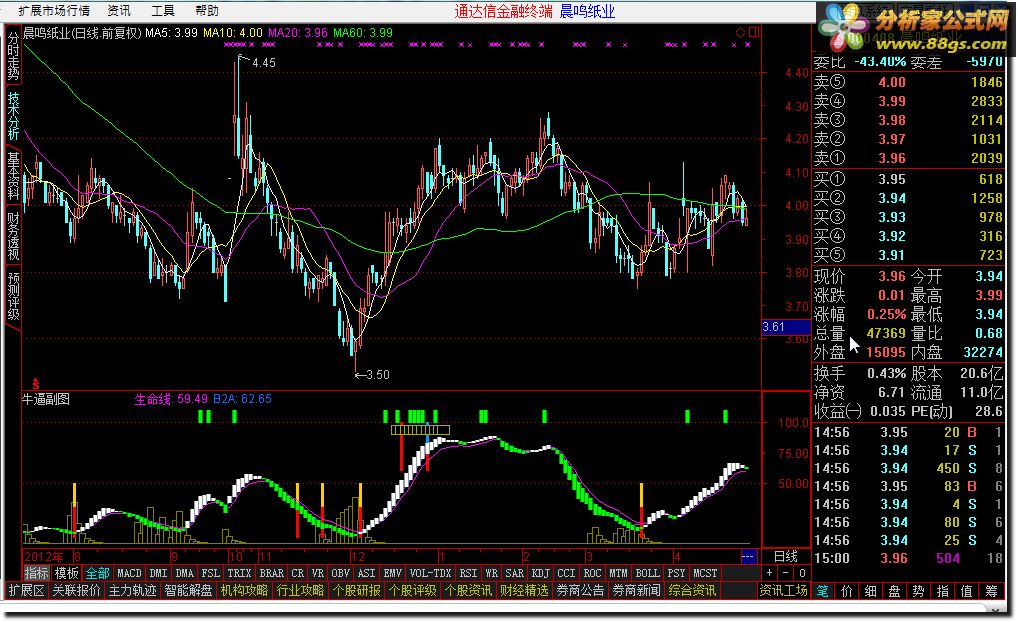This screenshot has height=622, width=1018.
Task: Choose the KDJ indicator
Action: 540,573
